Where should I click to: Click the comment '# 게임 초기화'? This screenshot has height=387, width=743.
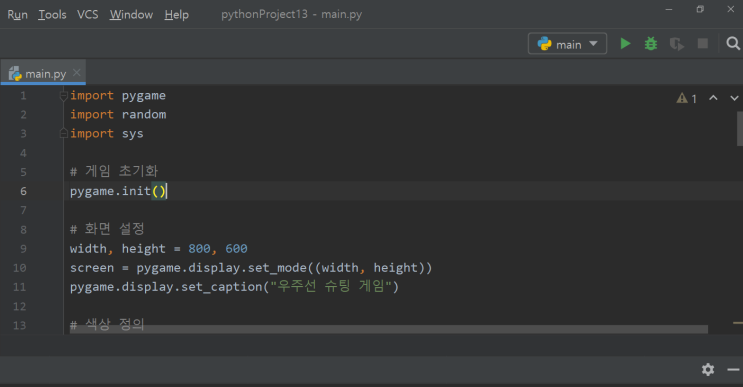(114, 171)
